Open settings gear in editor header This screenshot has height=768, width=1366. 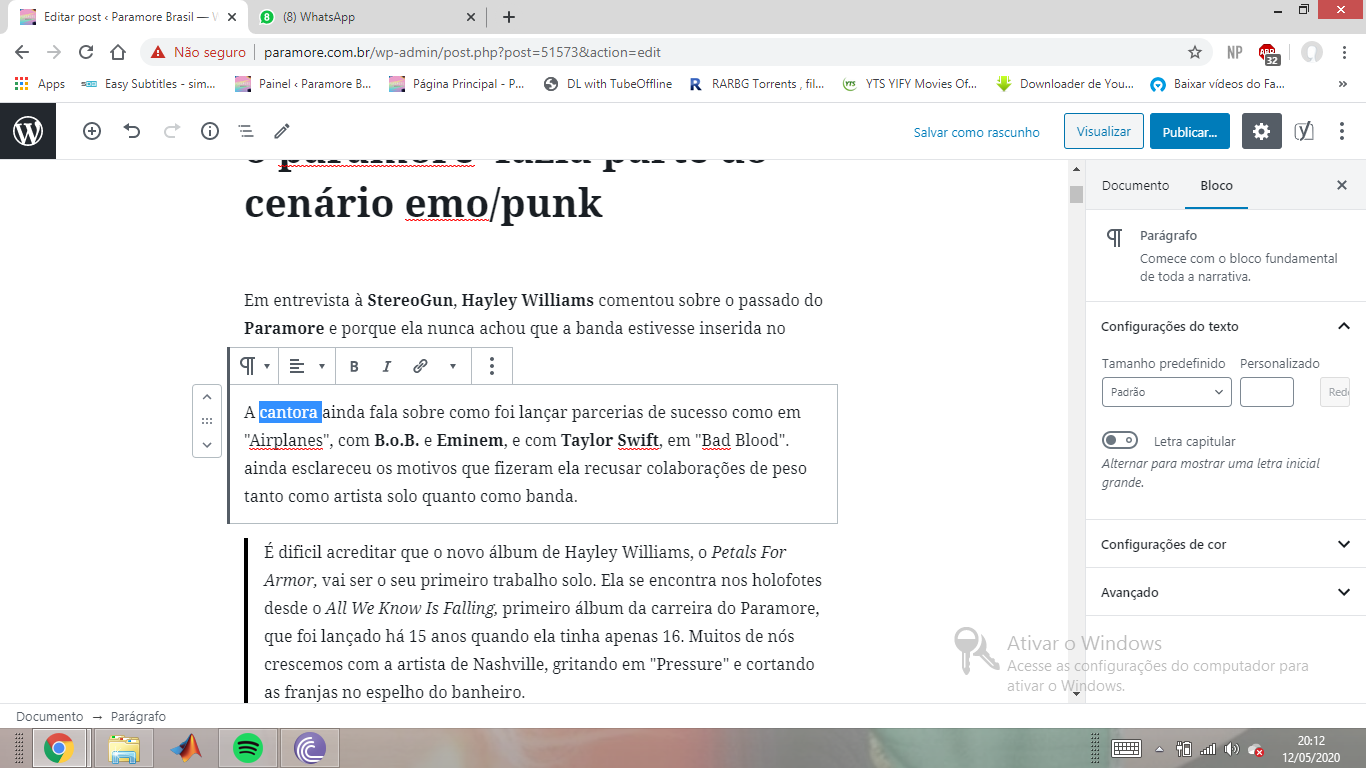(x=1262, y=131)
